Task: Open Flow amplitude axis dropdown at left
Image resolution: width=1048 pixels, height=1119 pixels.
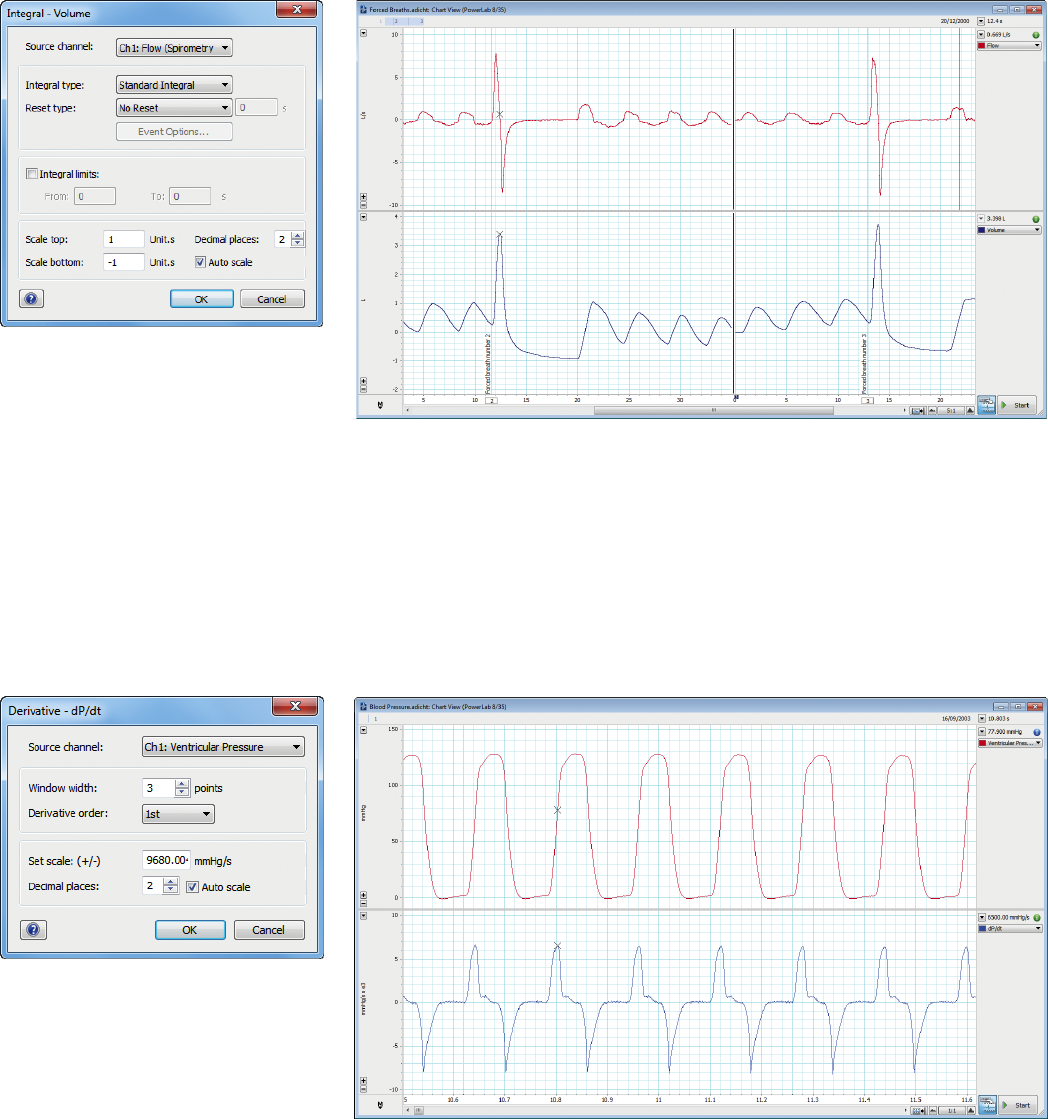Action: click(363, 34)
